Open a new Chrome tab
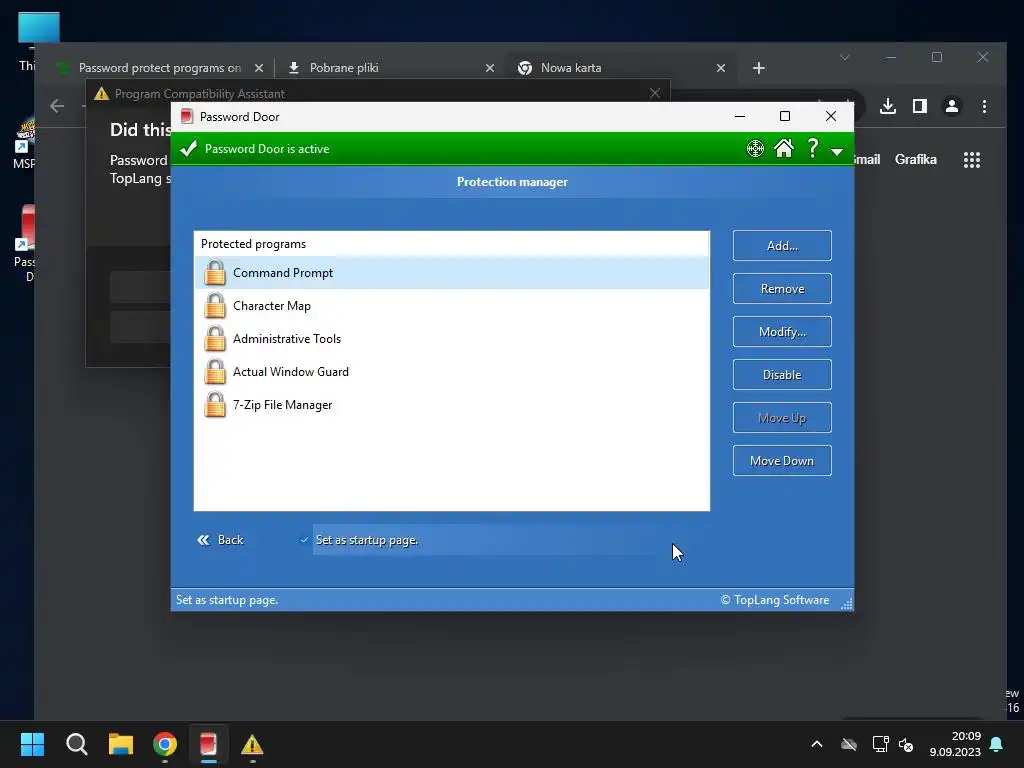The height and width of the screenshot is (768, 1024). click(758, 68)
